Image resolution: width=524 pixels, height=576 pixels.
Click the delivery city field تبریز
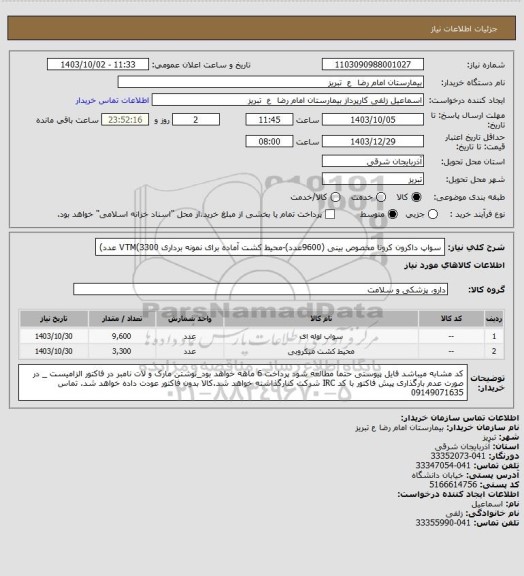(373, 179)
